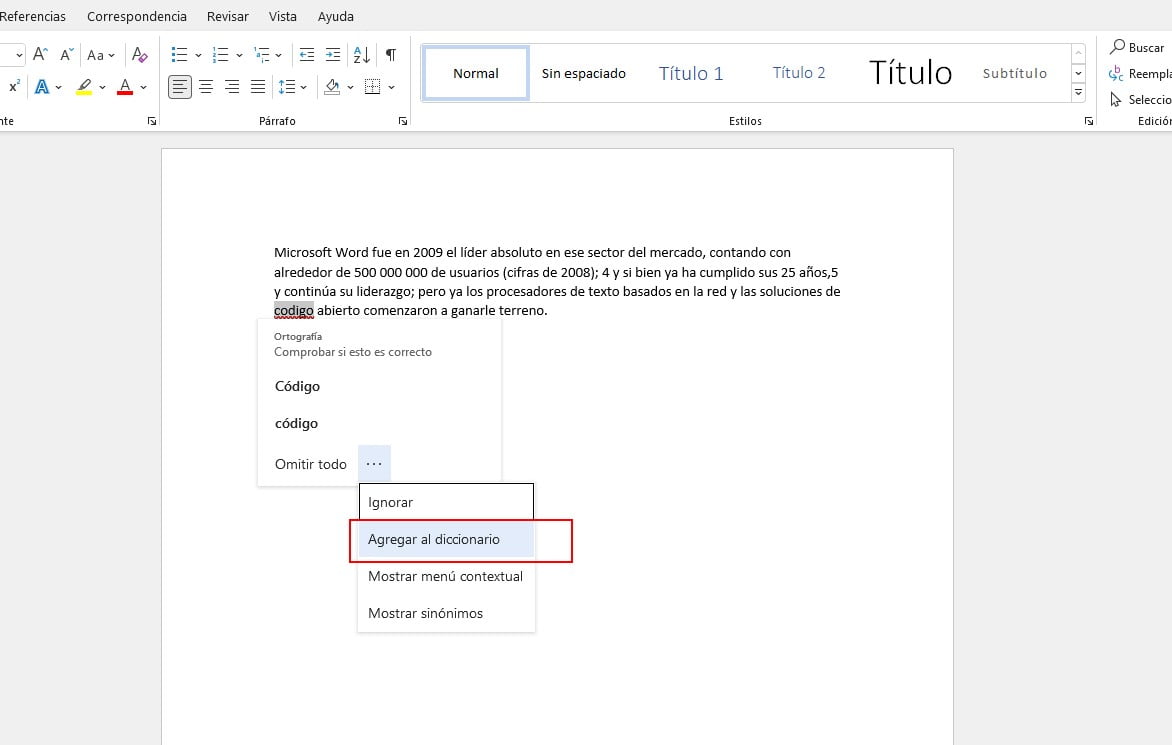The height and width of the screenshot is (745, 1172).
Task: Decrease paragraph indent
Action: point(306,55)
